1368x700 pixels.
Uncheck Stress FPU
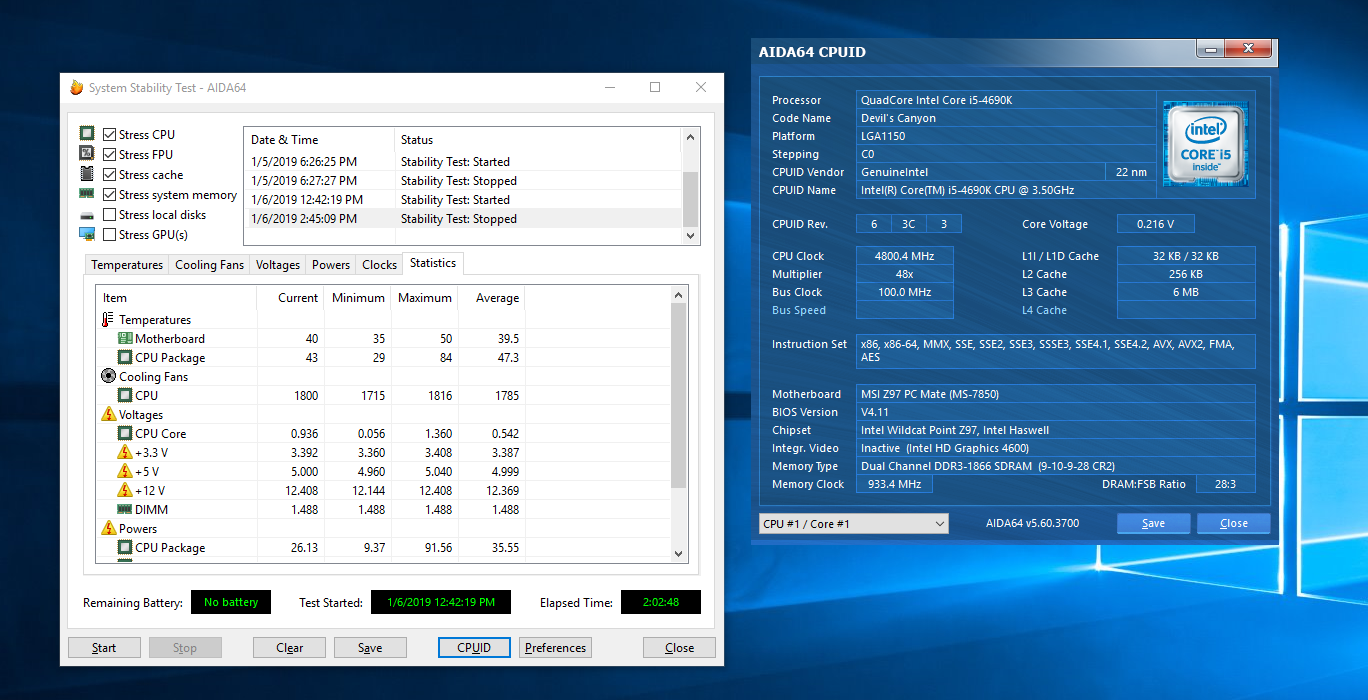coord(110,155)
